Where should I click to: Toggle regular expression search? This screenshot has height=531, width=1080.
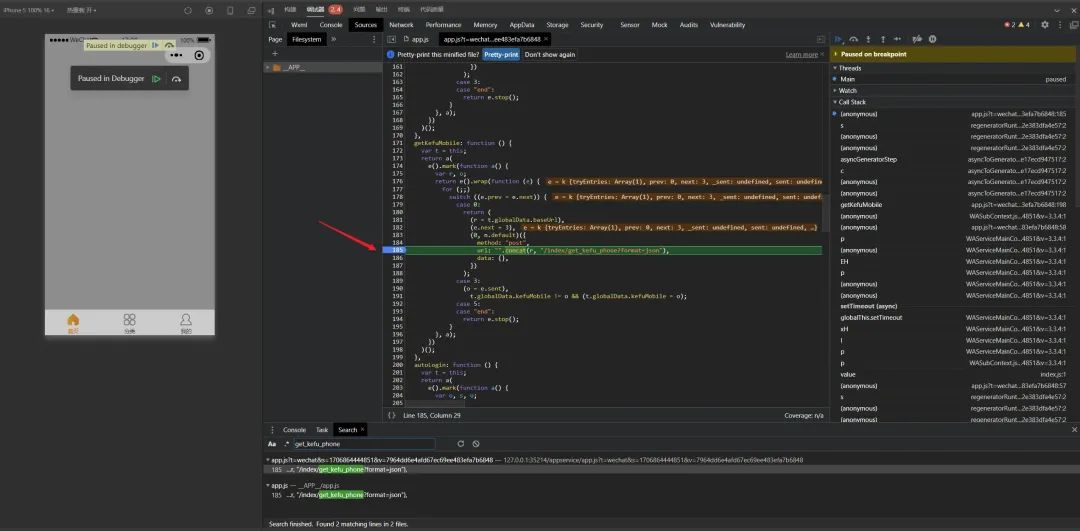coord(287,444)
